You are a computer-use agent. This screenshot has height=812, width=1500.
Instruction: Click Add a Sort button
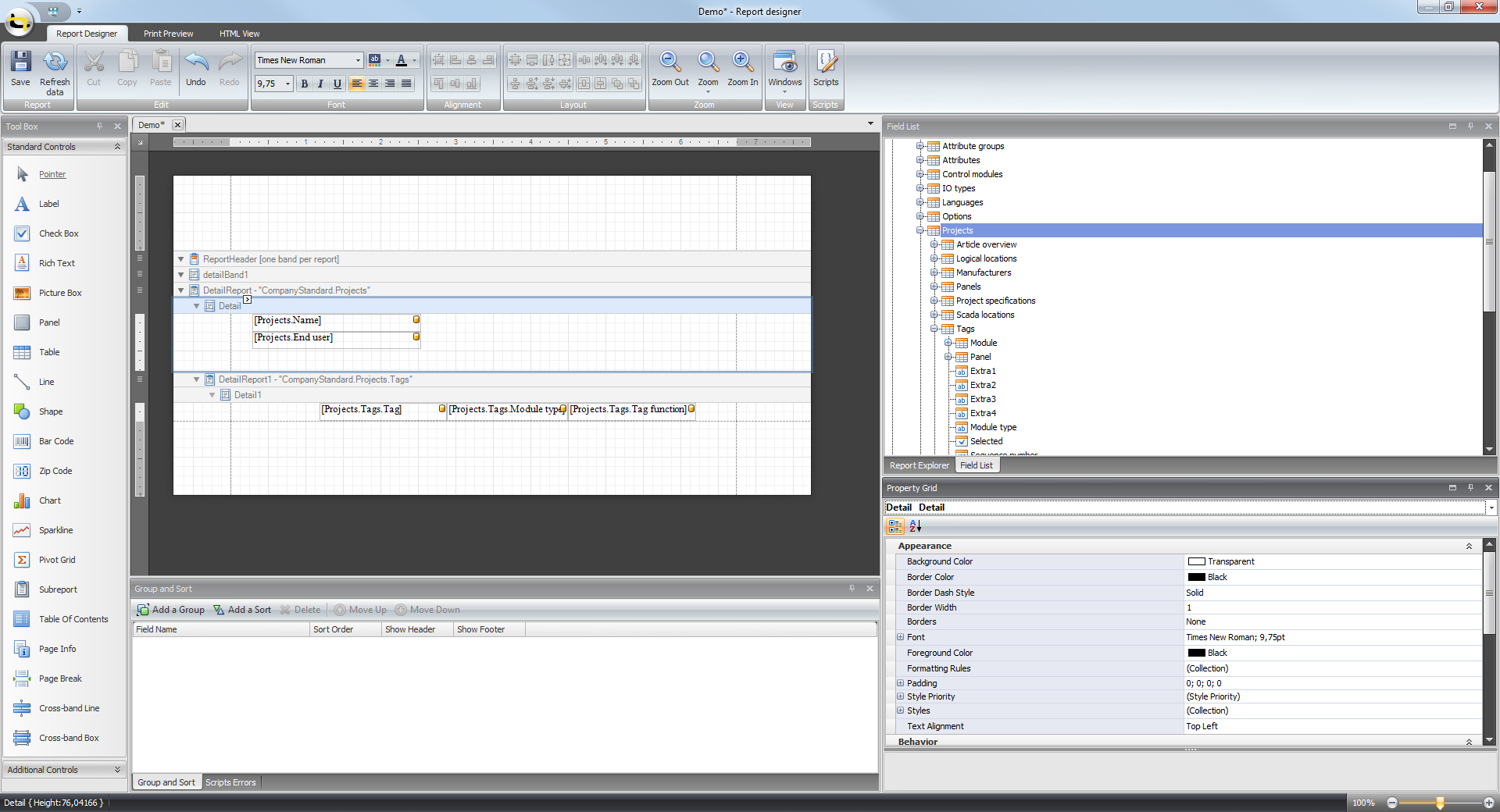coord(243,610)
